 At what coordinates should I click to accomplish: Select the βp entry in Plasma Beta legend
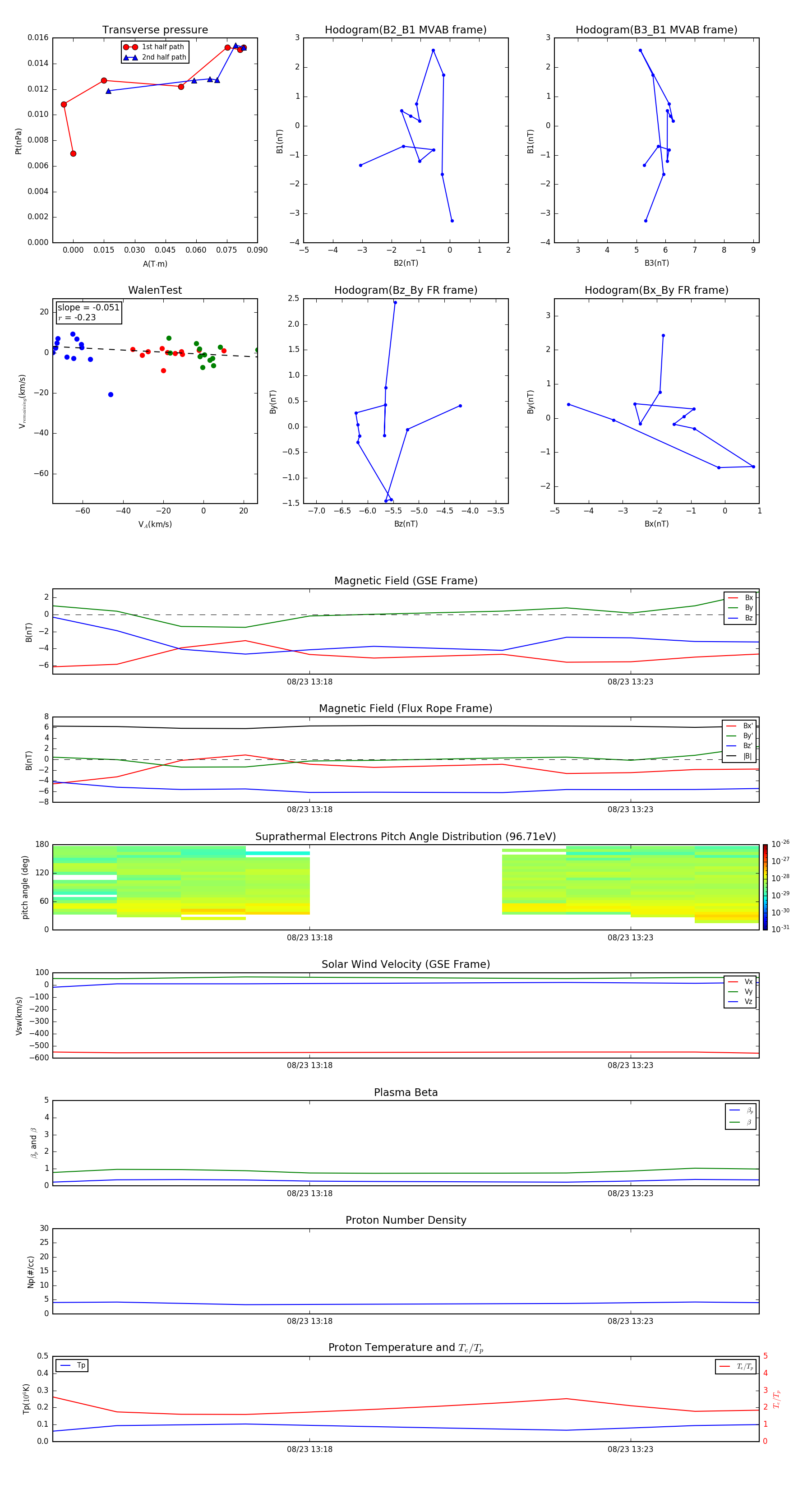[741, 1110]
